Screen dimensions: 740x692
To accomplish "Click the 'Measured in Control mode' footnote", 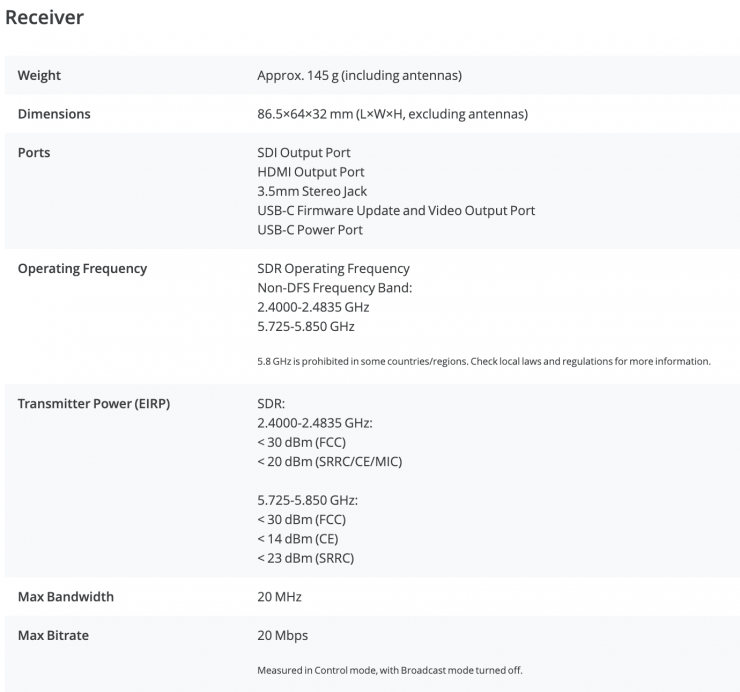I will pos(390,669).
